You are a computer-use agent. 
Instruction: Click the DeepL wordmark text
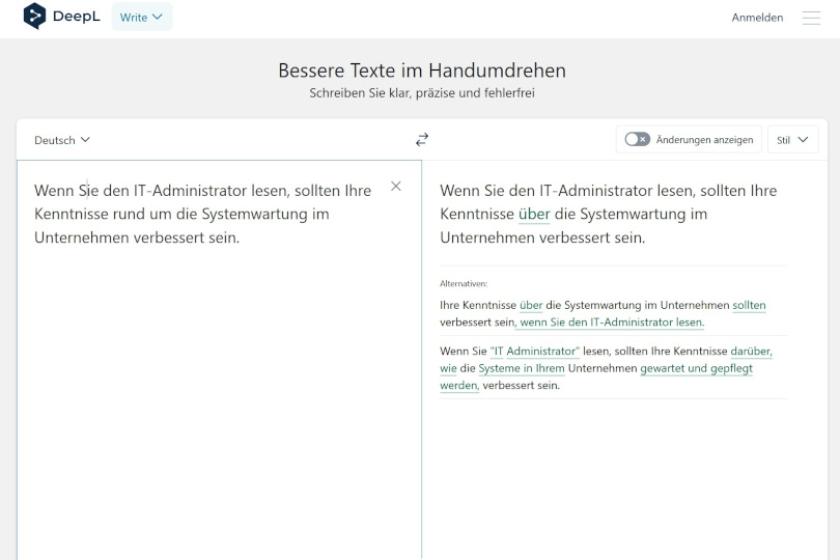coord(77,16)
